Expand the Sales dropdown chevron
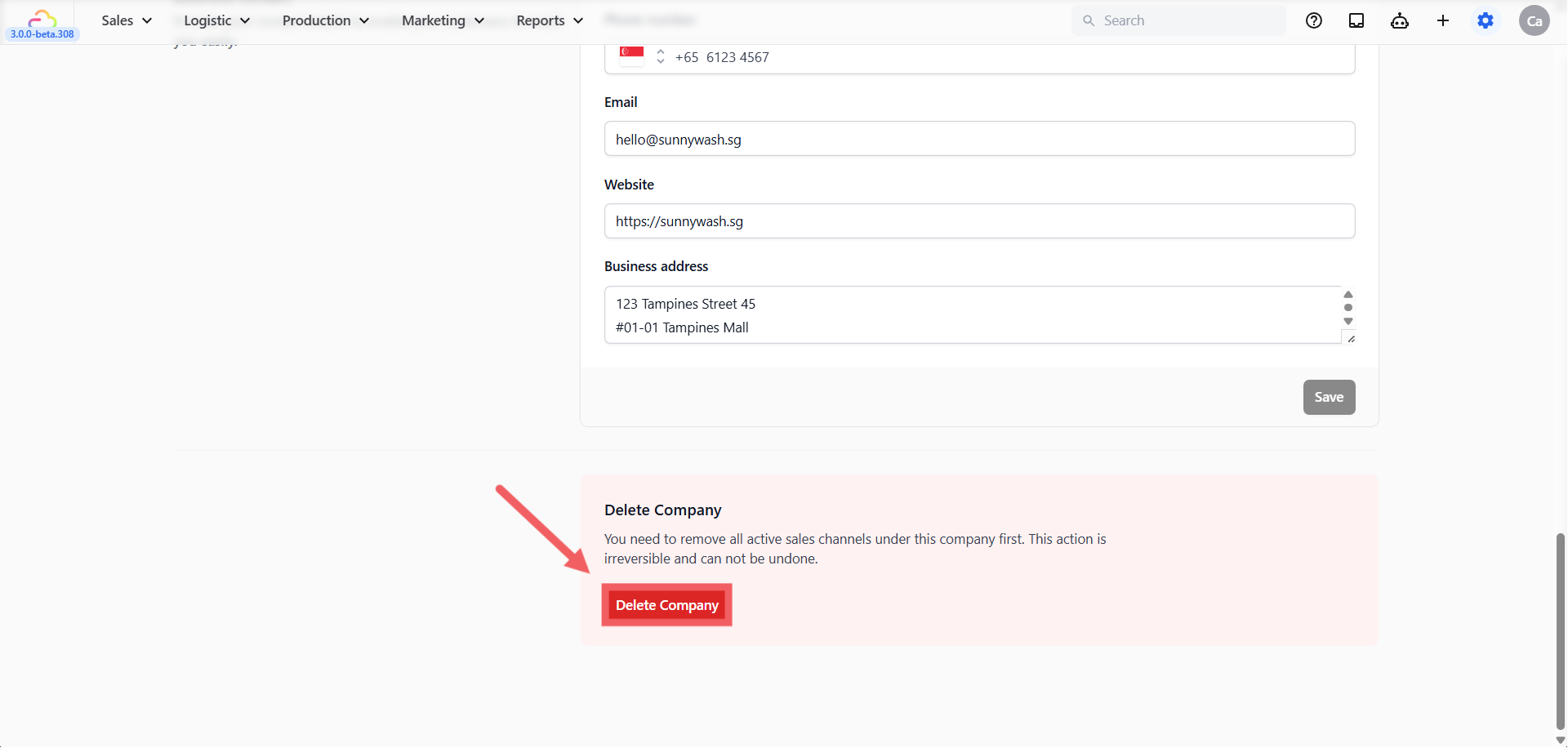 147,20
